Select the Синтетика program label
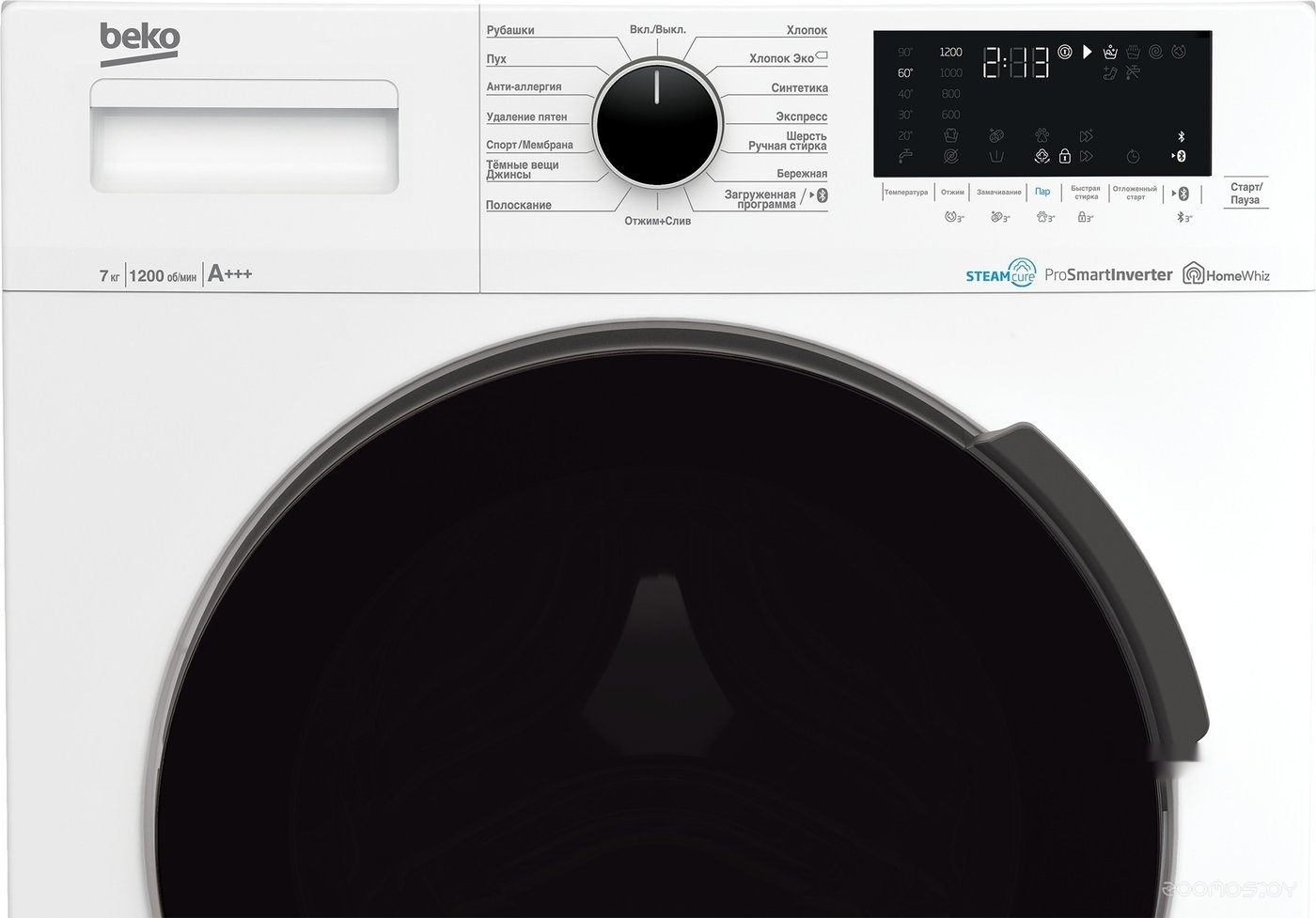This screenshot has height=918, width=1316. (801, 87)
